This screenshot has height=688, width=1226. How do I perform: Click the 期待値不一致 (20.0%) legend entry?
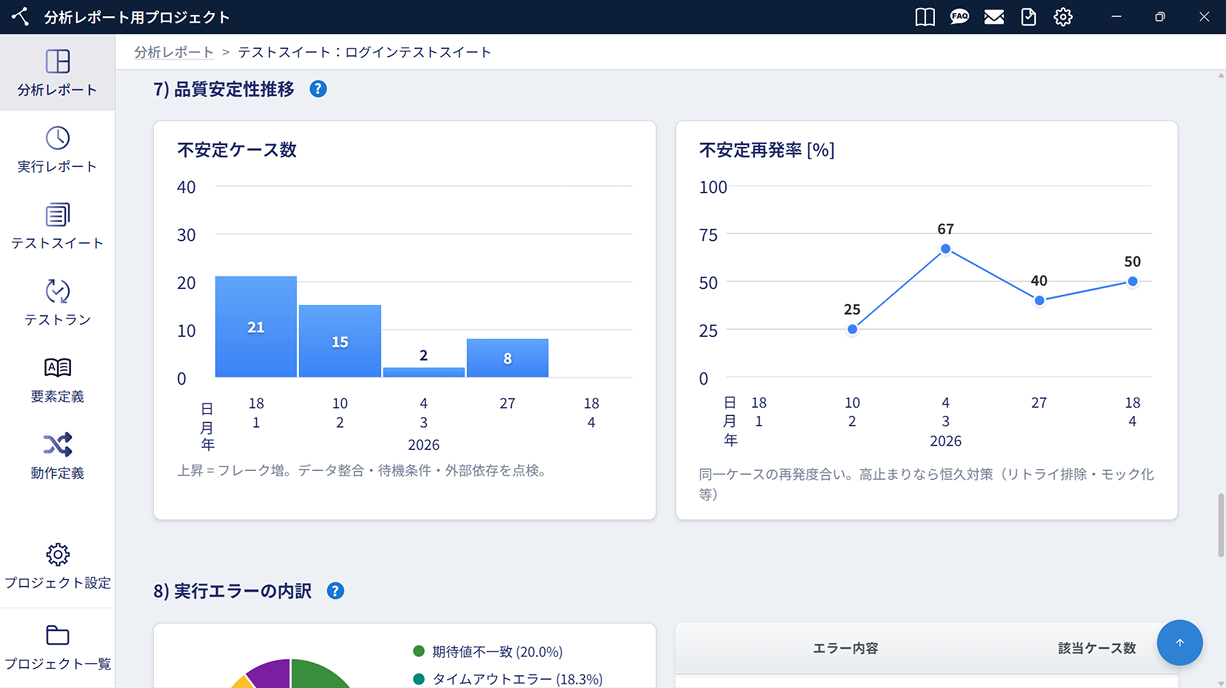point(488,652)
